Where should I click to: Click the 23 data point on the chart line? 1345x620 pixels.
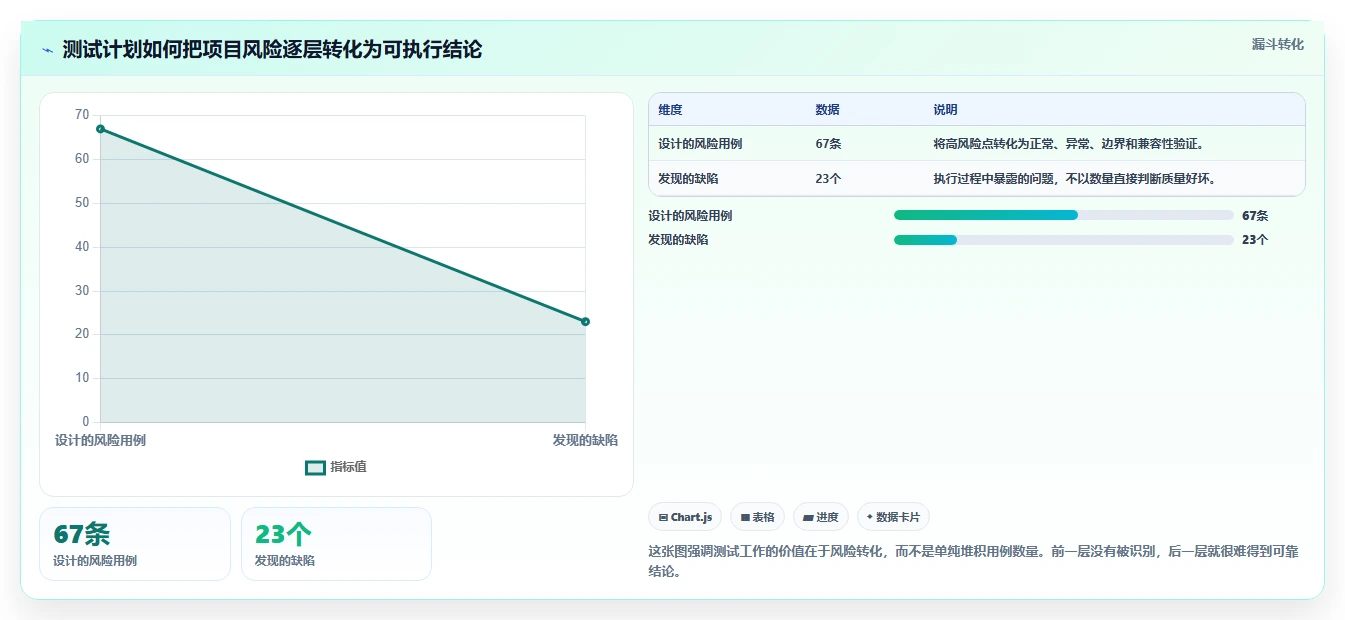click(x=585, y=321)
